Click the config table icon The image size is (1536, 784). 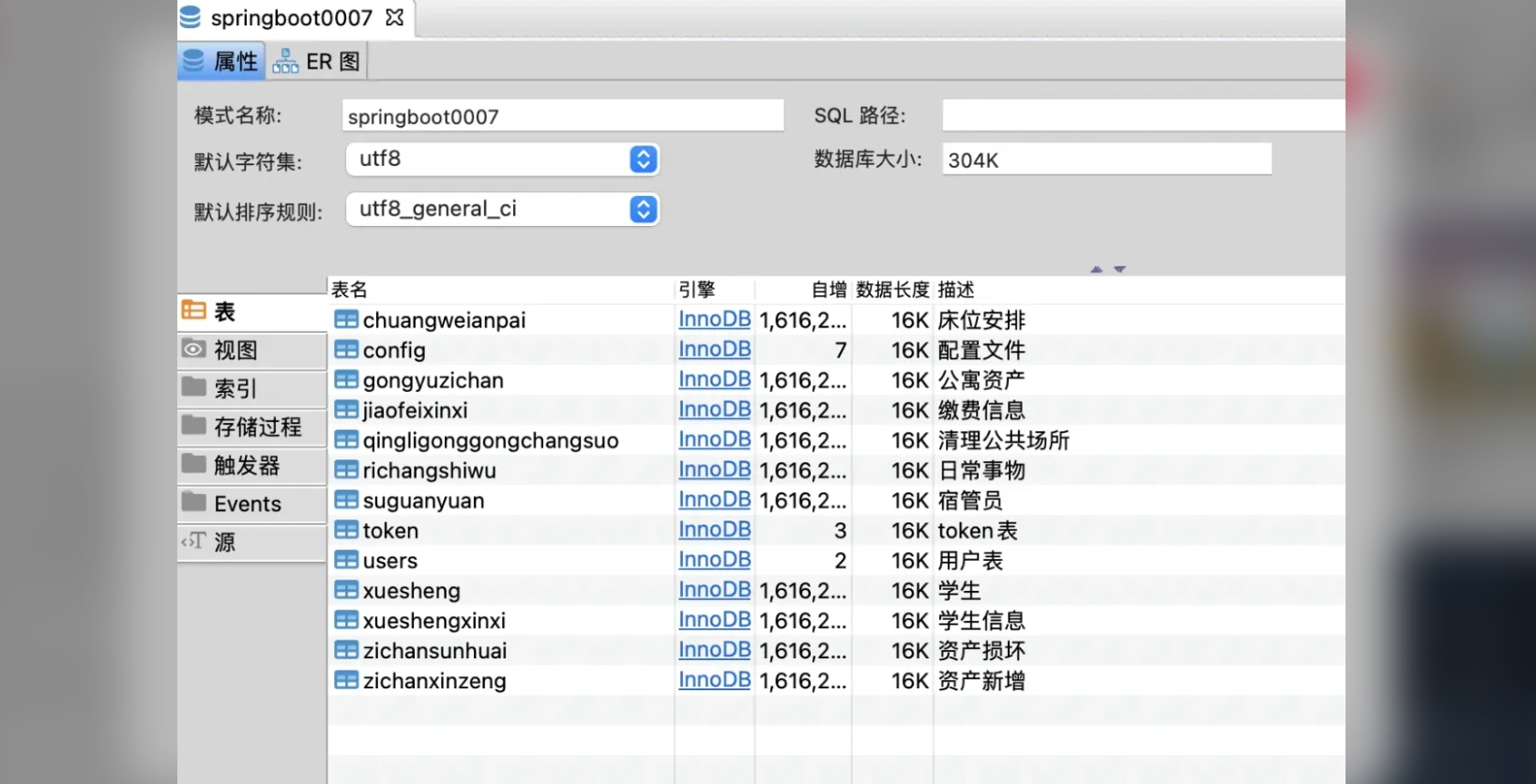346,350
